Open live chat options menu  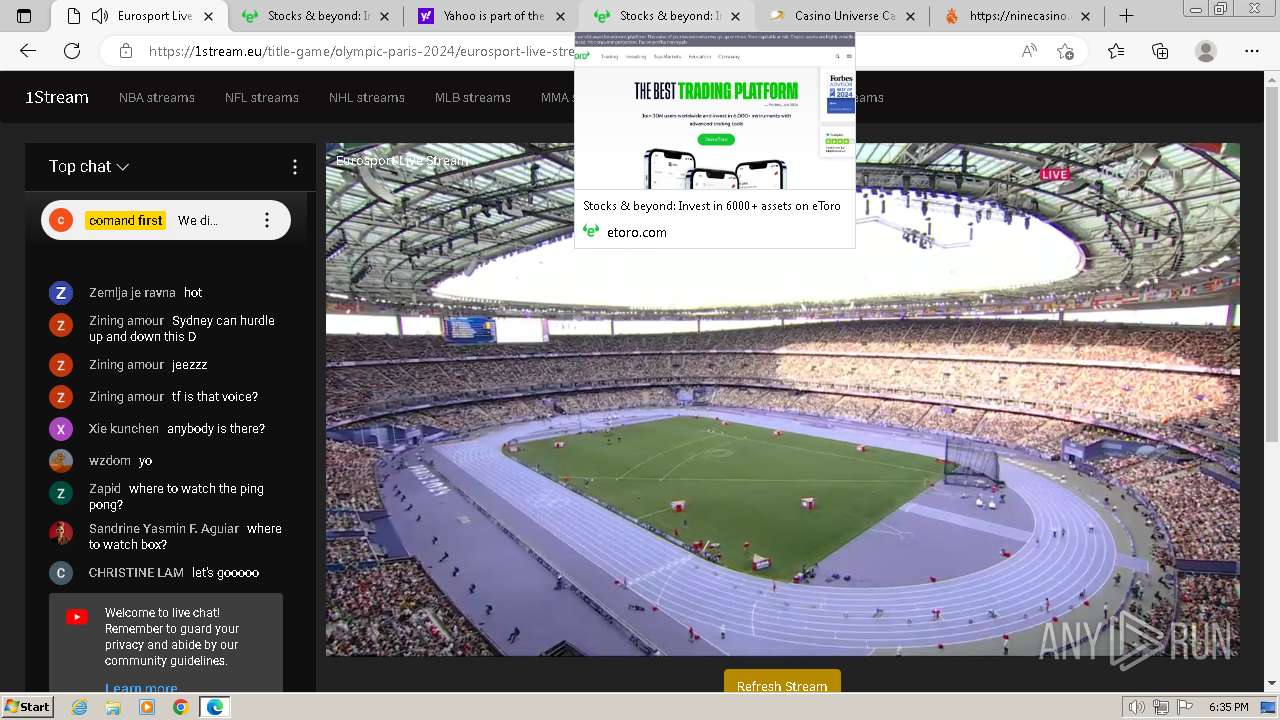click(x=294, y=167)
